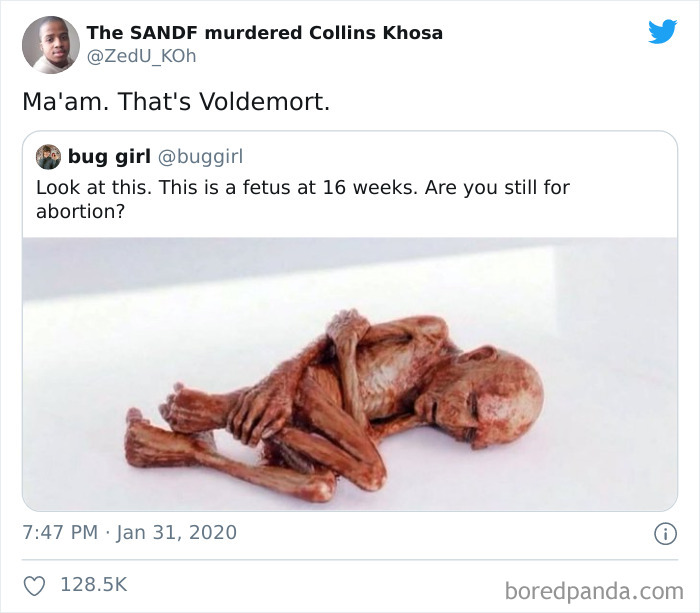Image resolution: width=700 pixels, height=613 pixels.
Task: Click the boredpanda.com watermark
Action: [594, 591]
